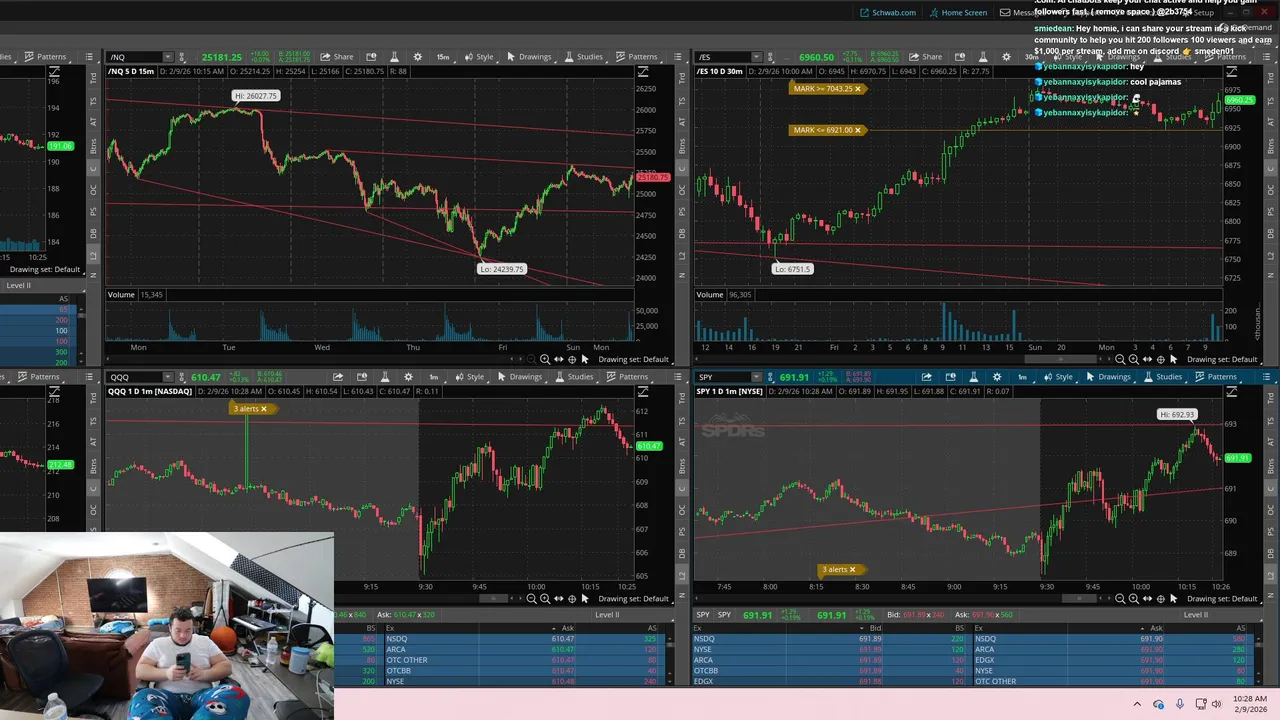Click the flask icon on SPY chart toolbar
This screenshot has width=1280, height=720.
coord(974,377)
